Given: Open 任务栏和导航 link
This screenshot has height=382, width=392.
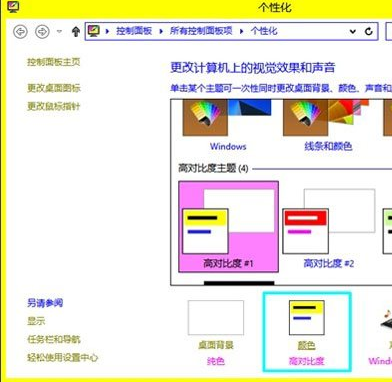Looking at the screenshot, I should click(x=54, y=339).
